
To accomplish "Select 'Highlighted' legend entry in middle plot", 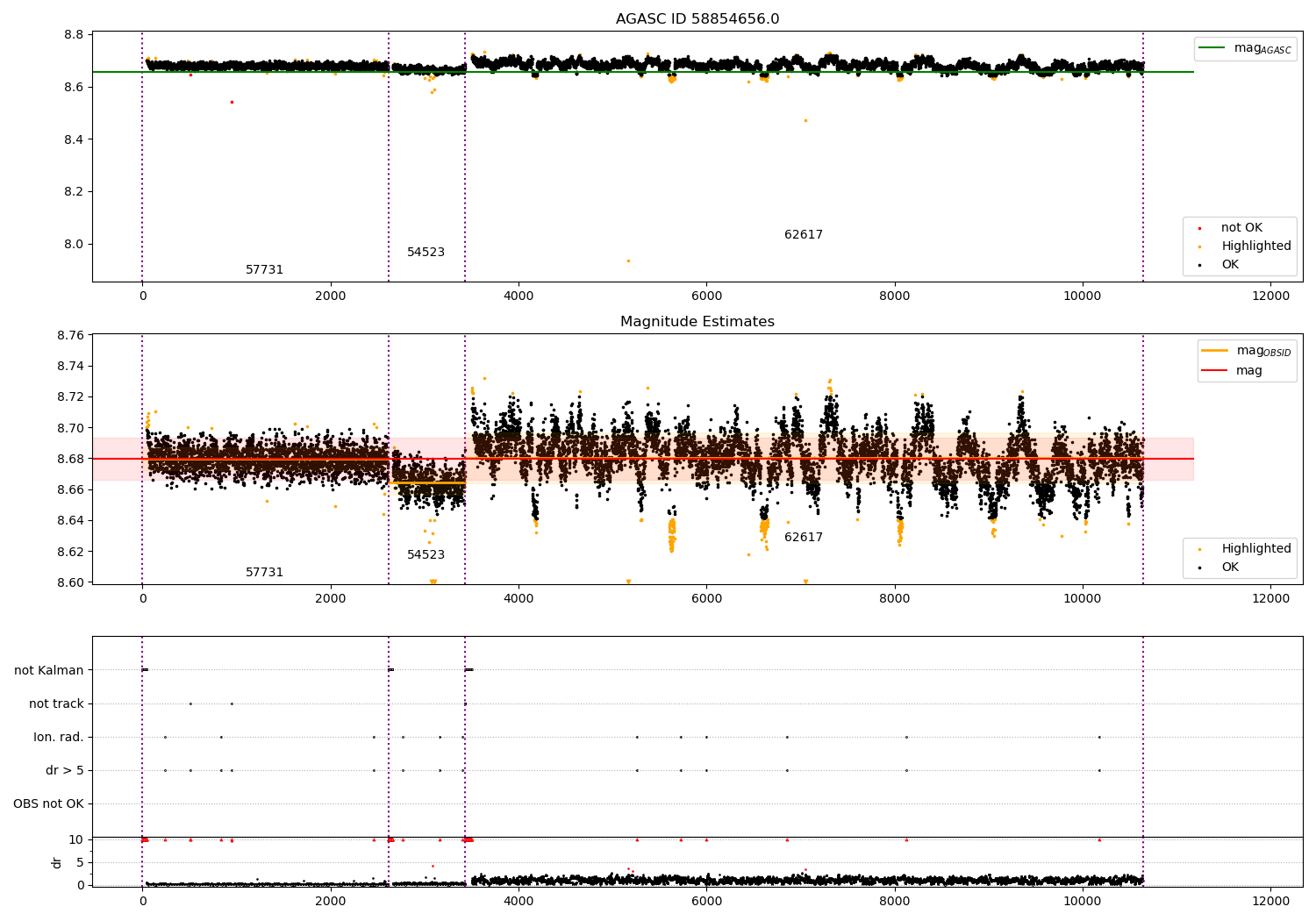I will click(x=1255, y=549).
